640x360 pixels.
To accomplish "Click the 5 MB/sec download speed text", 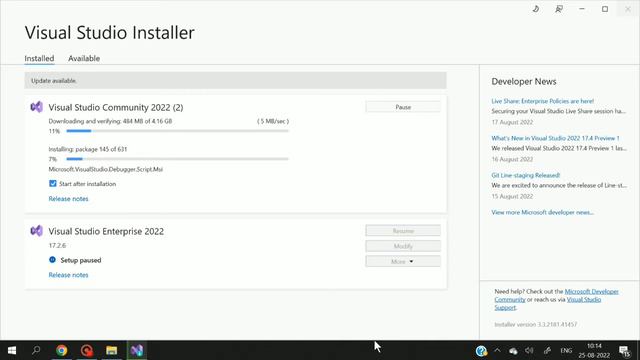I will pyautogui.click(x=273, y=121).
